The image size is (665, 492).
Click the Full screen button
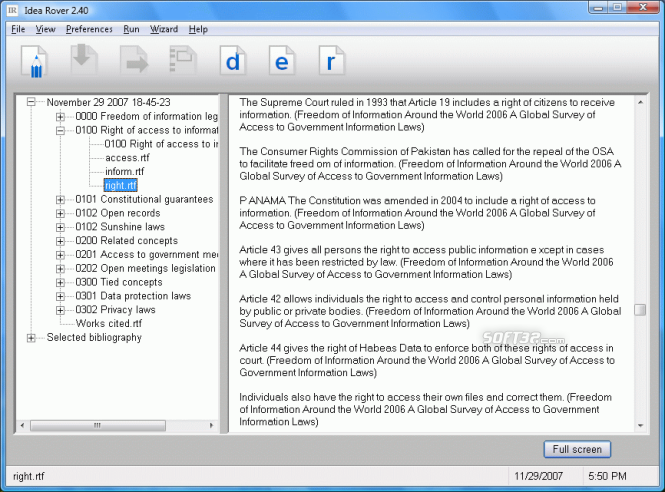click(x=577, y=449)
